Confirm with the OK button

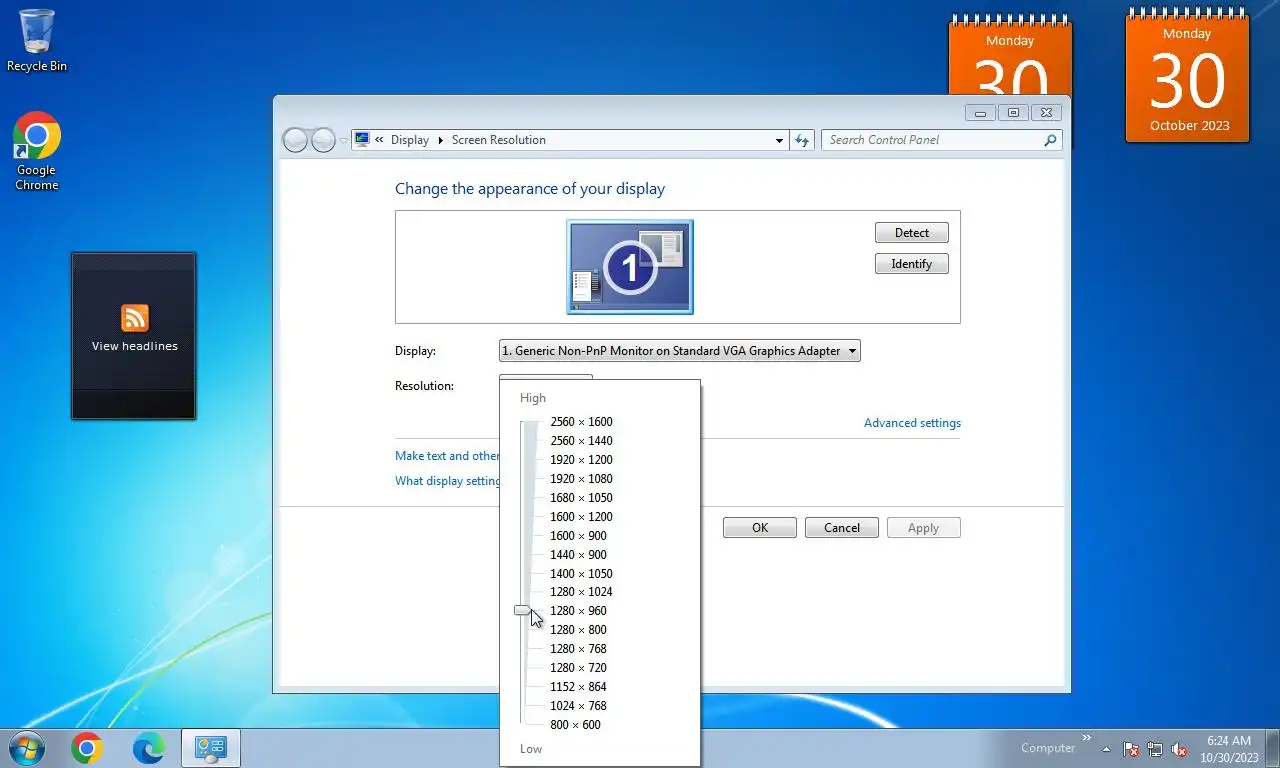tap(760, 528)
